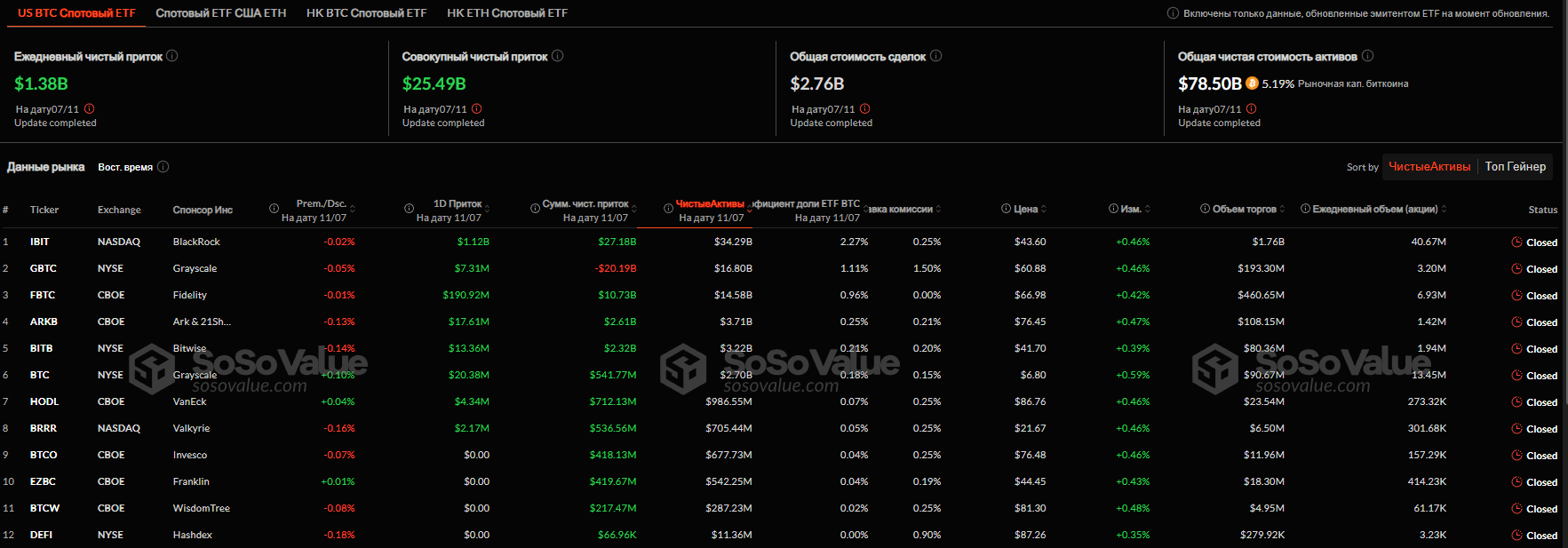Toggle sort arrows on комиссии column

point(938,210)
